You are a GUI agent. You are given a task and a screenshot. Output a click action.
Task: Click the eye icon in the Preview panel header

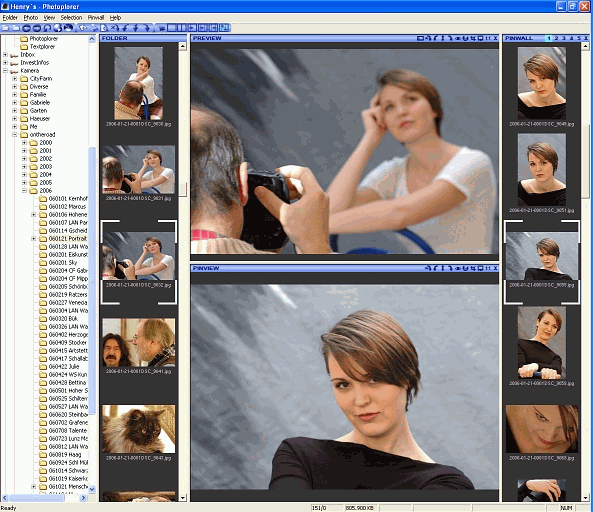(x=458, y=38)
